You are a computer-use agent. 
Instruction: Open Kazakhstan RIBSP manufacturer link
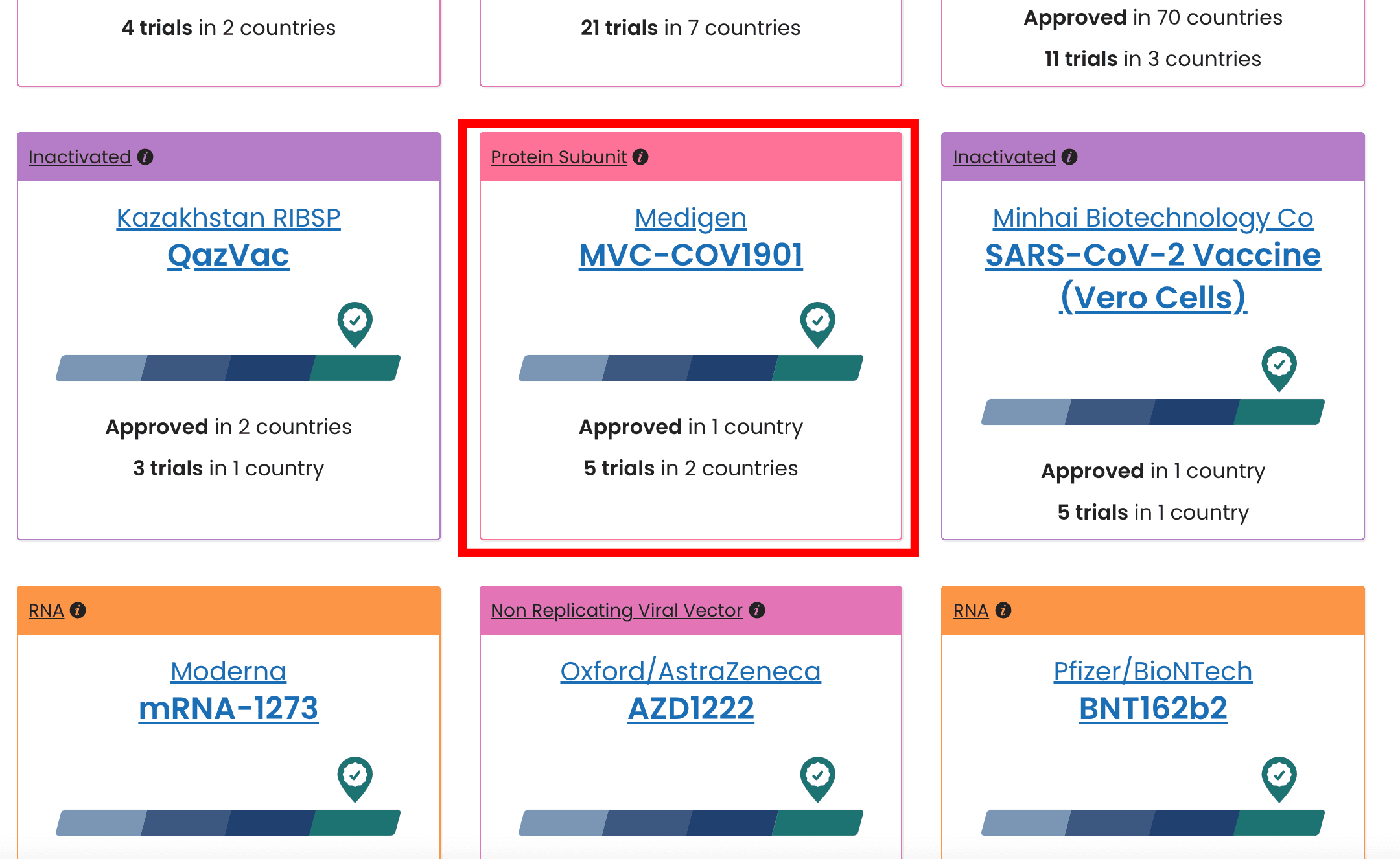click(x=228, y=218)
